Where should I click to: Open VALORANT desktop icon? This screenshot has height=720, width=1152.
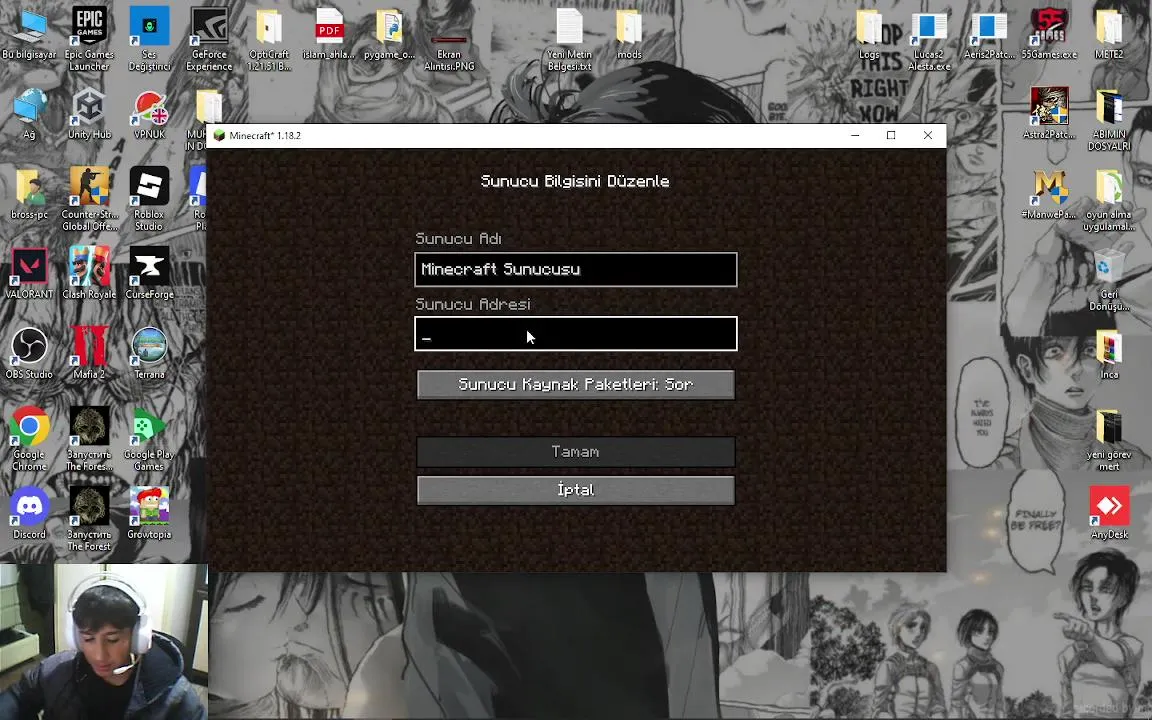pyautogui.click(x=29, y=273)
